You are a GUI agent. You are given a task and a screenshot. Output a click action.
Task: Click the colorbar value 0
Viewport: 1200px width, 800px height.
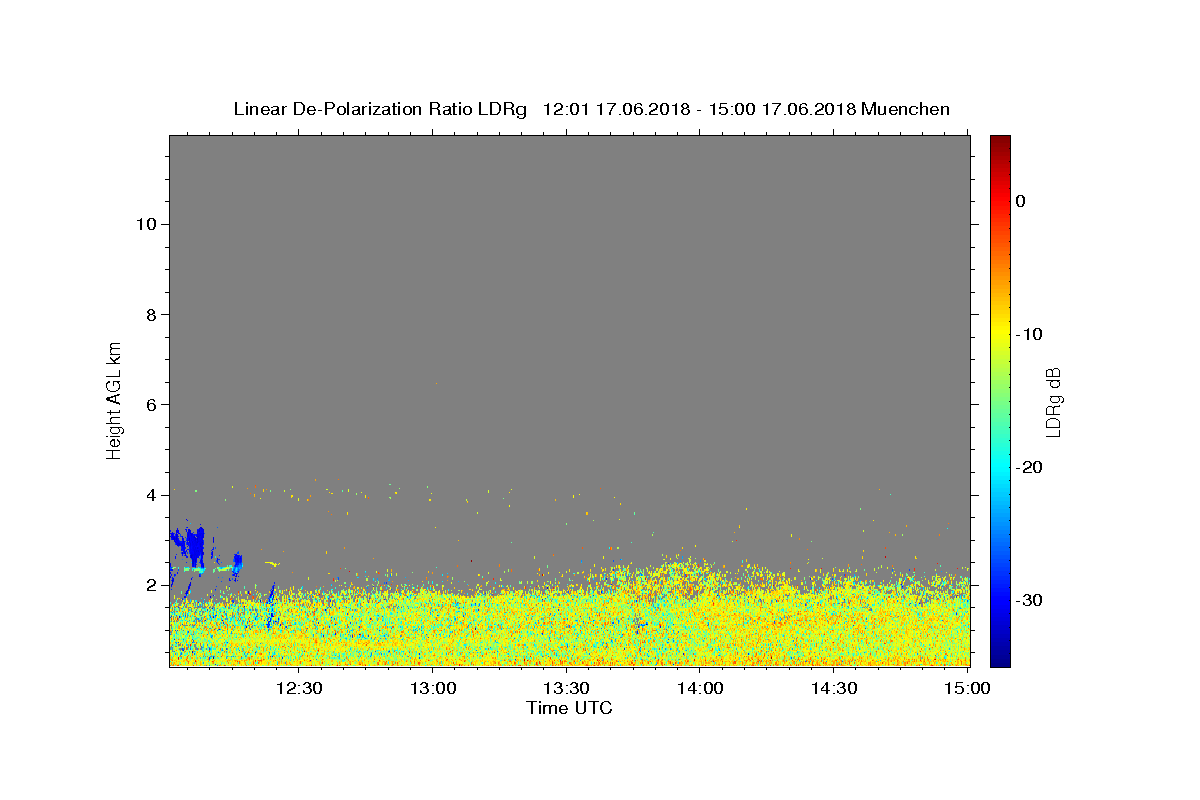1021,201
